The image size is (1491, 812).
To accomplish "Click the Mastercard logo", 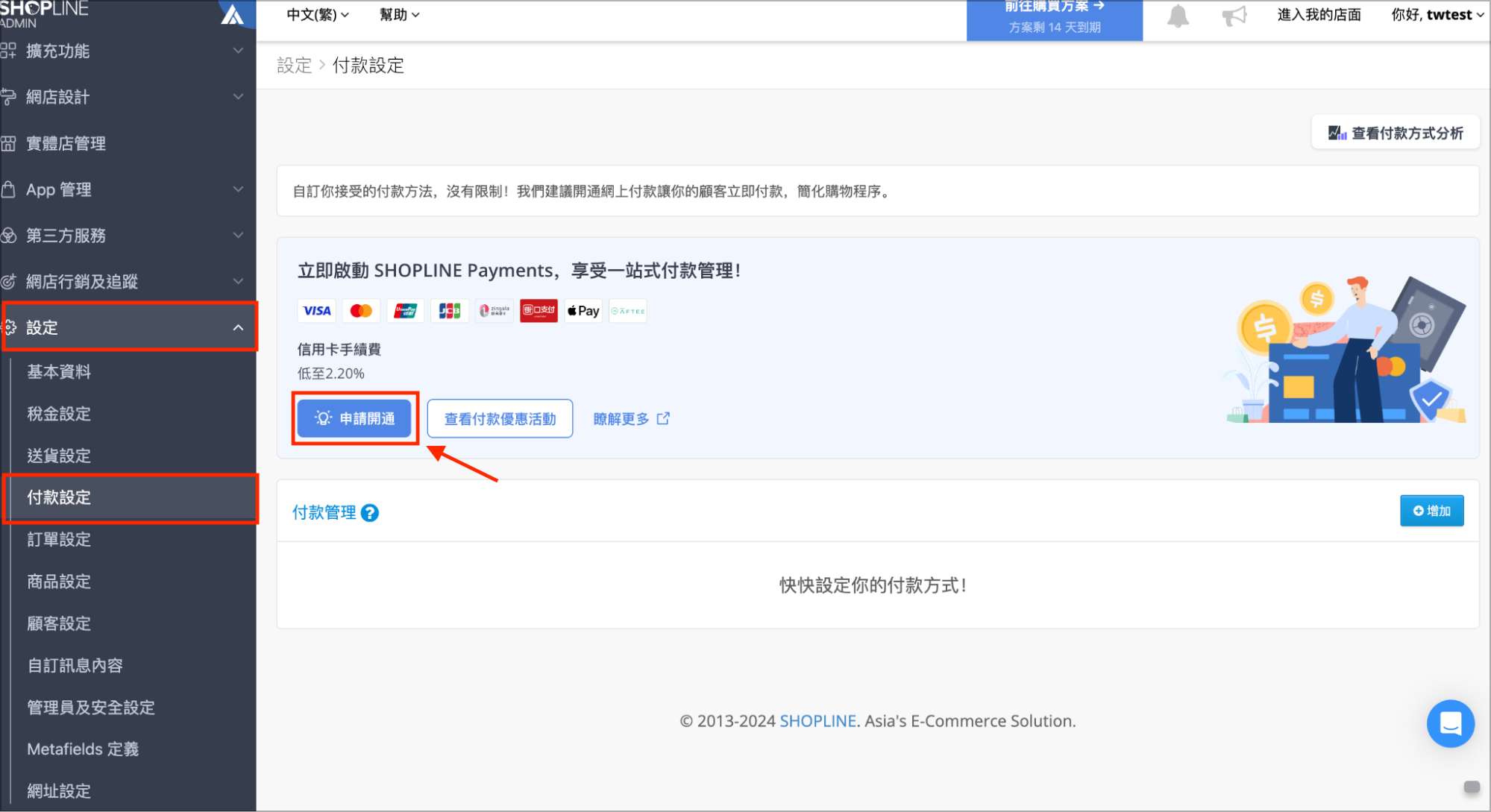I will (x=361, y=311).
